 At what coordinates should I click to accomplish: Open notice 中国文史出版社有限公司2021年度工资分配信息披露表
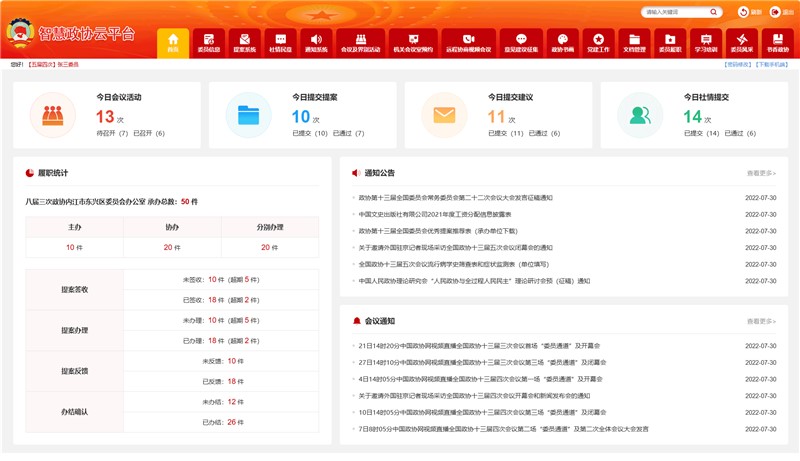[x=435, y=215]
